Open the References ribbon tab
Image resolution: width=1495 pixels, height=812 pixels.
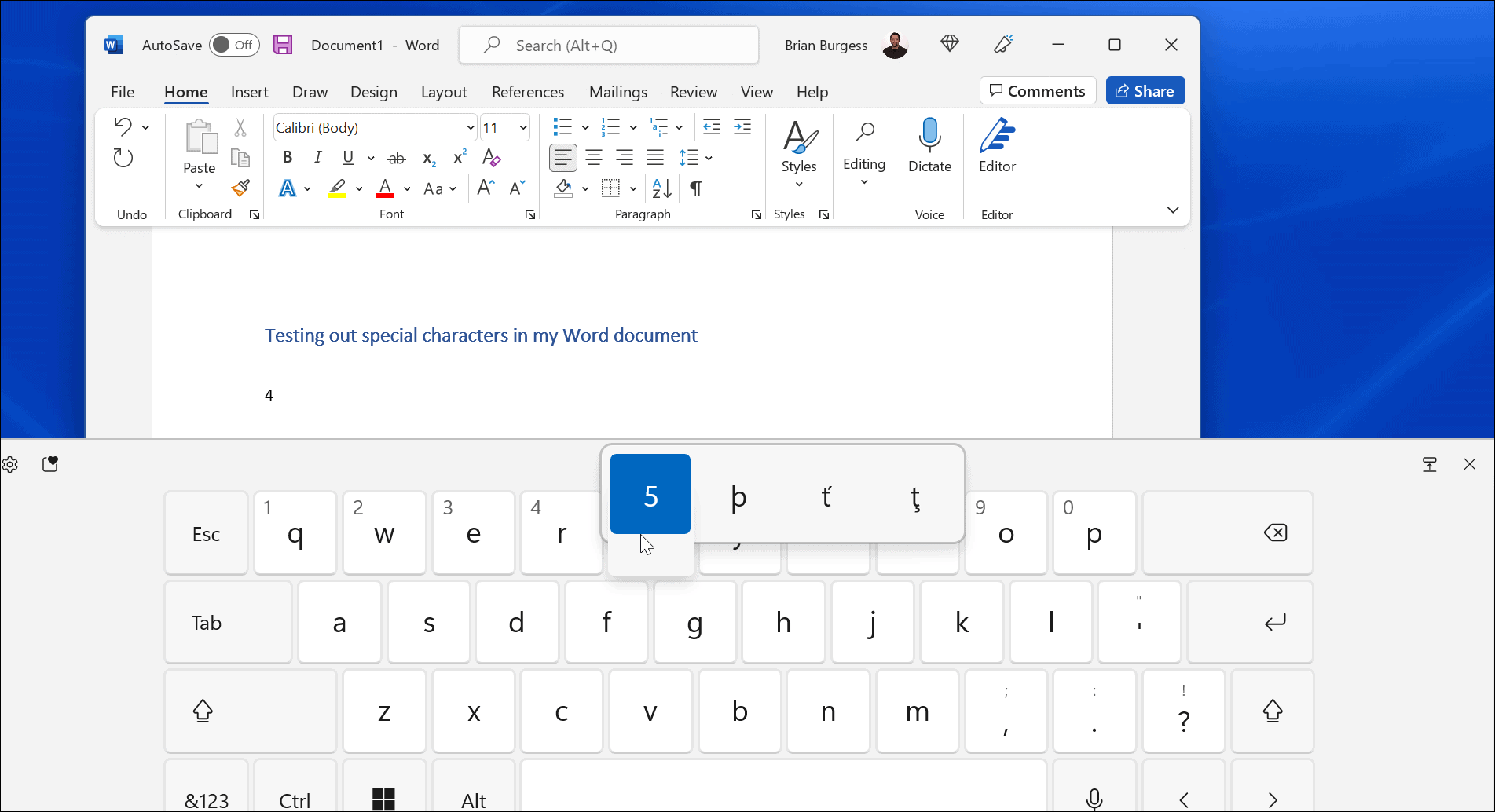pyautogui.click(x=527, y=92)
